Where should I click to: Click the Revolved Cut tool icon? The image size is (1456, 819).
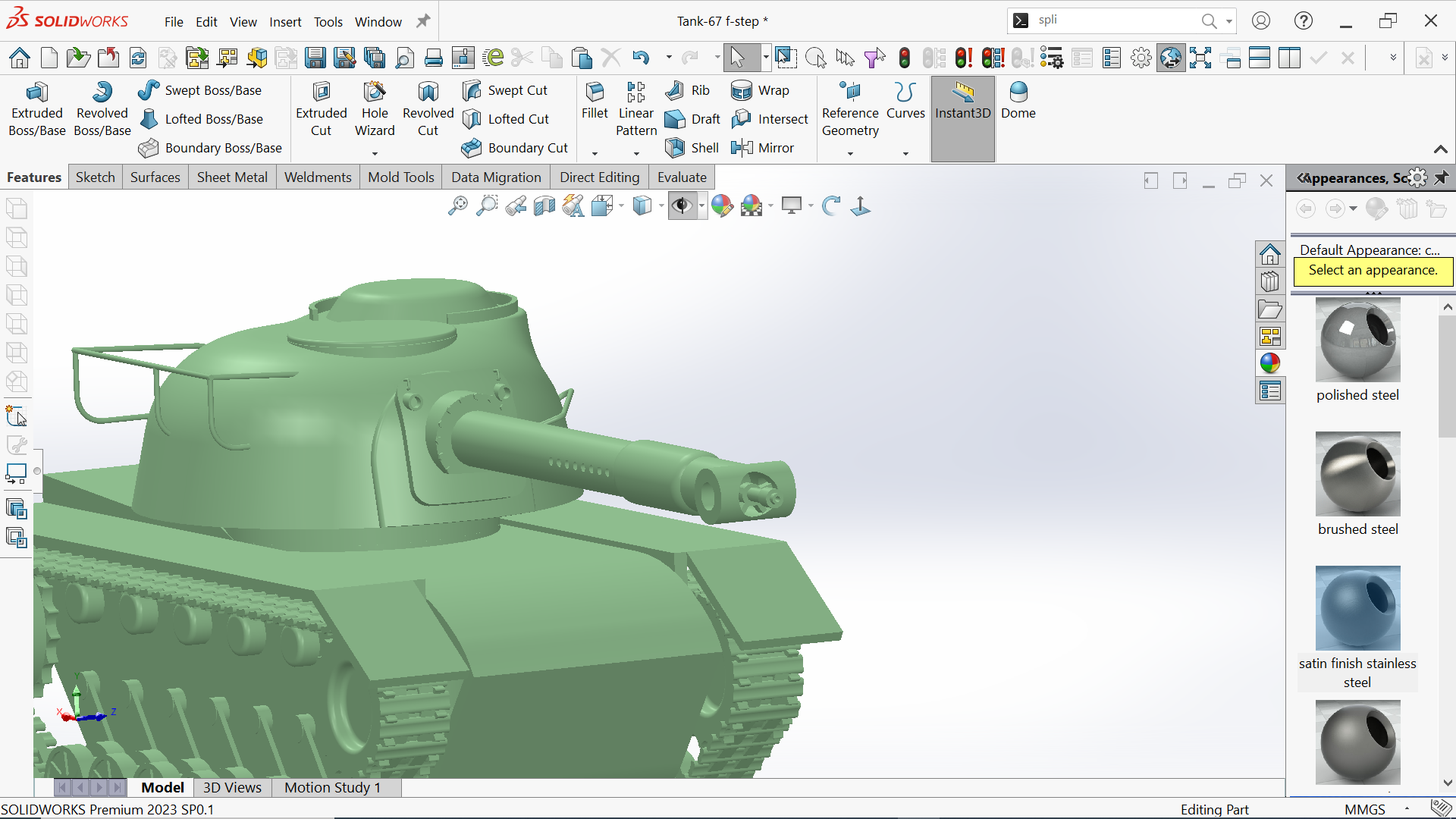[428, 93]
